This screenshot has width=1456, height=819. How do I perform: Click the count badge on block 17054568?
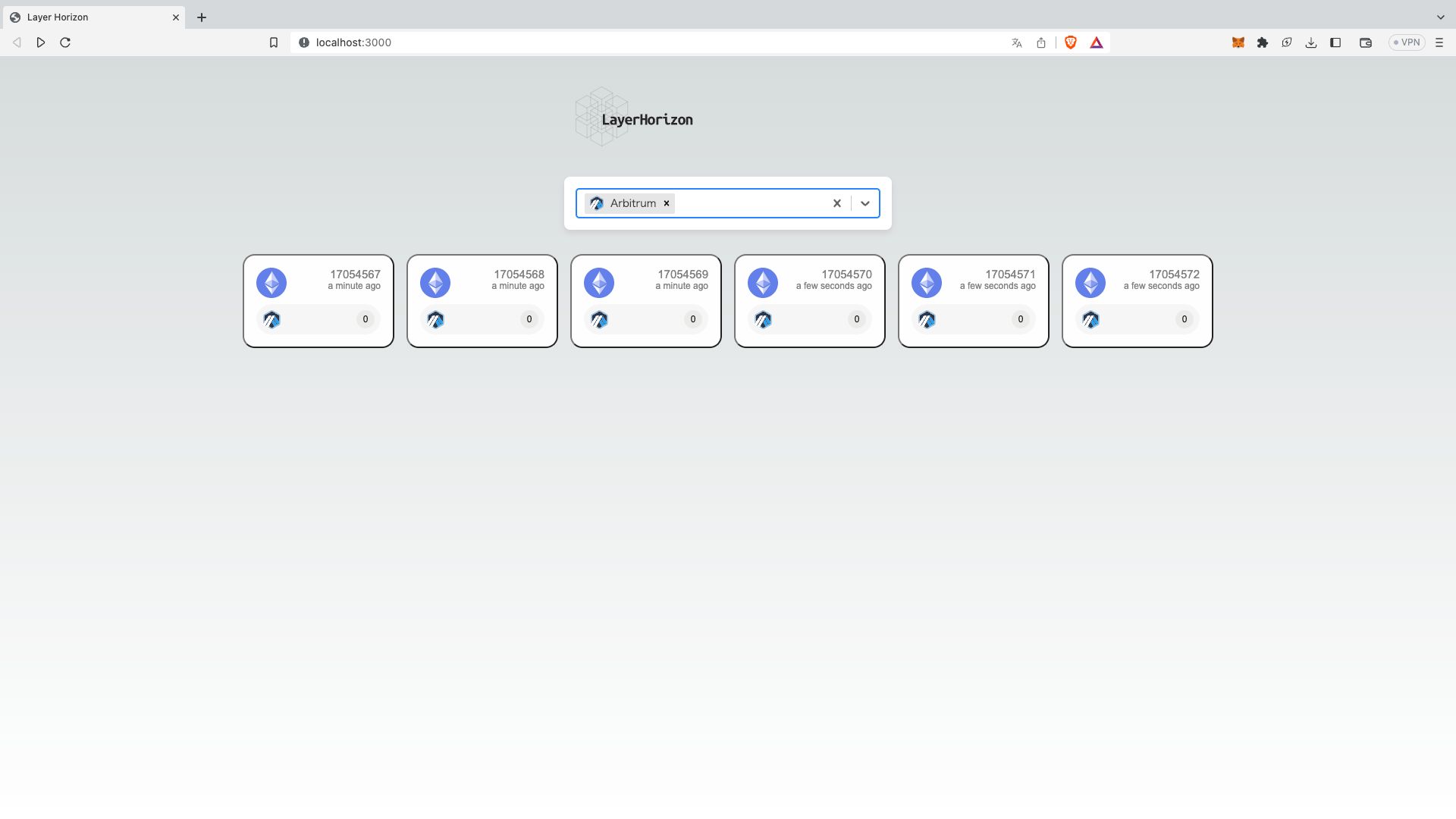(x=529, y=319)
